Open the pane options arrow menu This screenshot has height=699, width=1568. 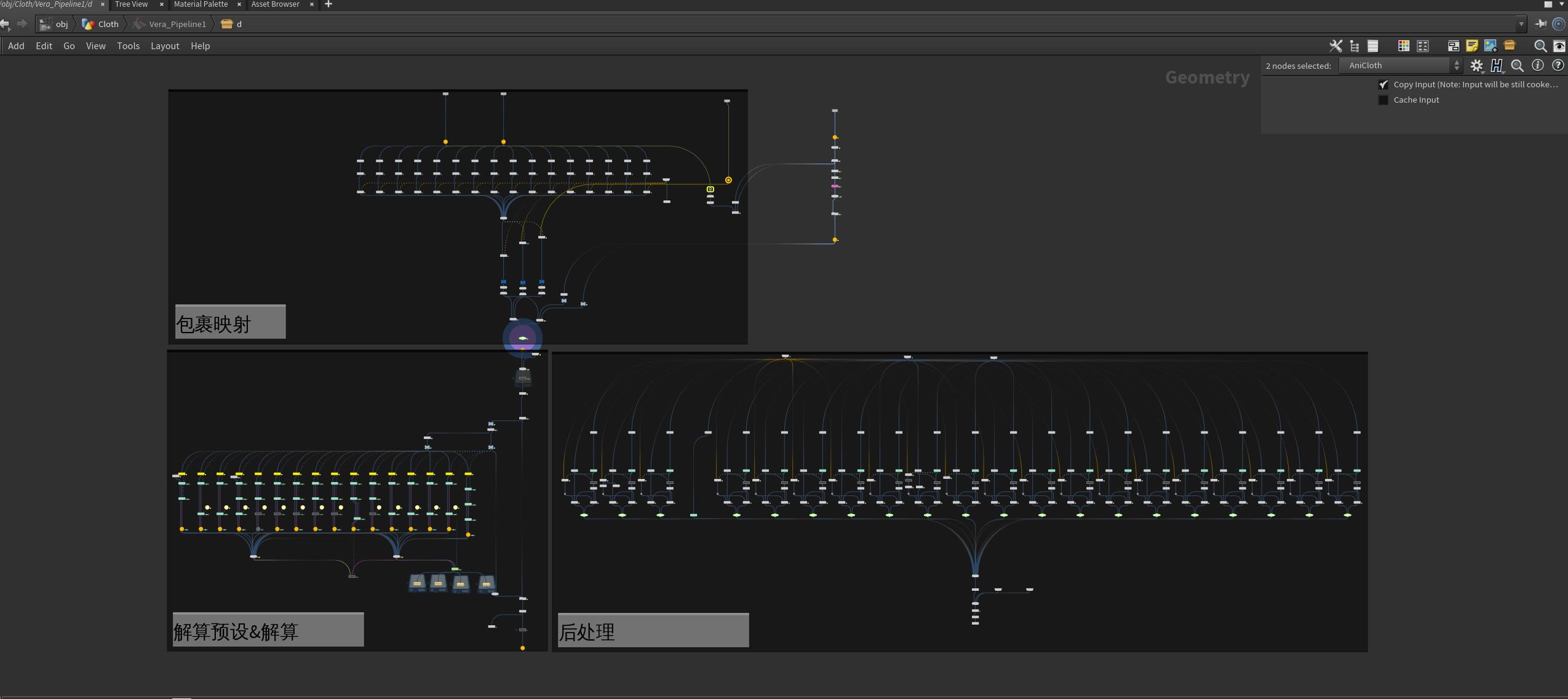(x=1562, y=4)
